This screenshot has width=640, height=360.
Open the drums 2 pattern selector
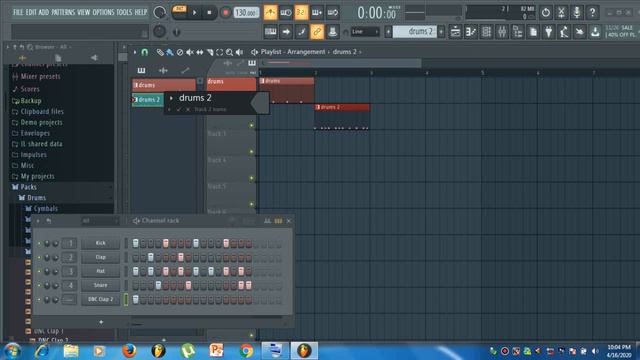[x=415, y=31]
